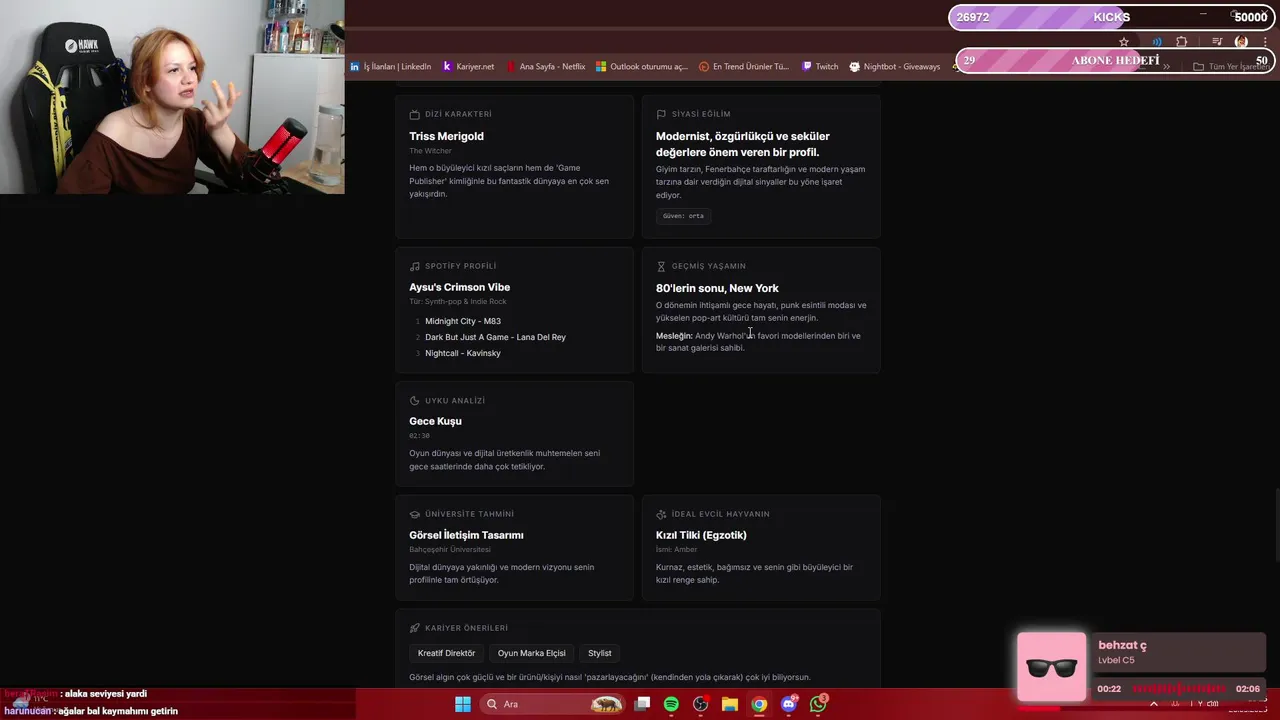Image resolution: width=1280 pixels, height=720 pixels.
Task: Click the Üniversite Tahmini graduation cap icon
Action: coord(415,514)
